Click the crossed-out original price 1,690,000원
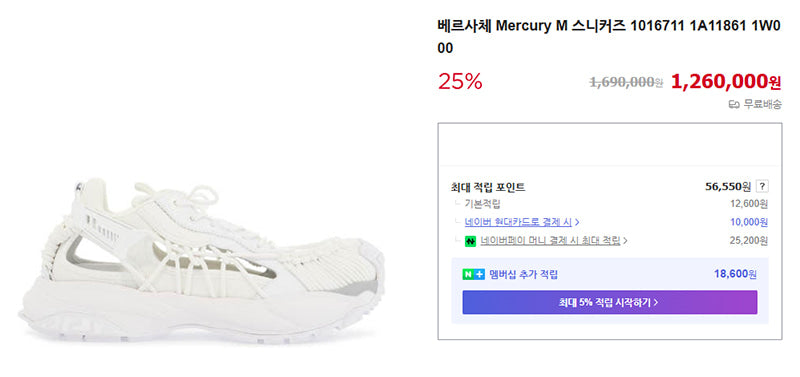800x377 pixels. pyautogui.click(x=626, y=82)
